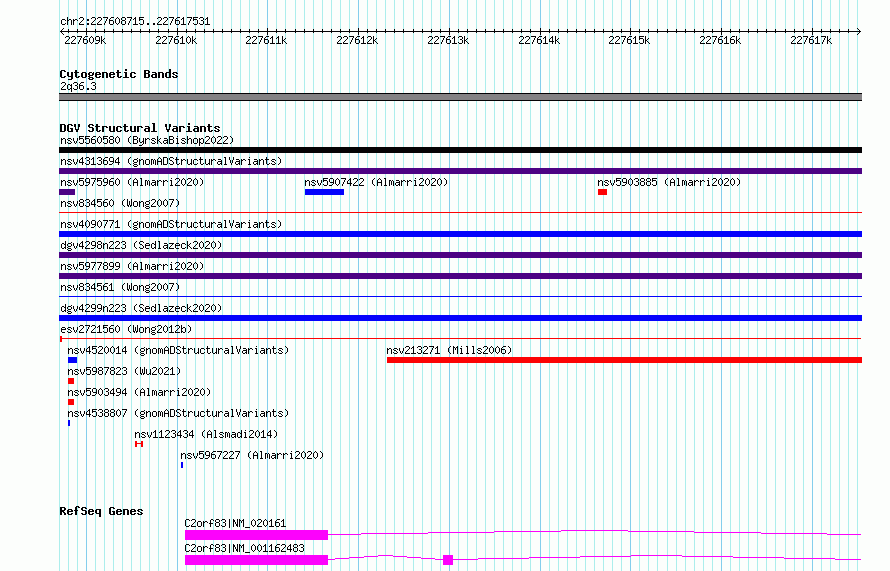Click the purple dgv4298n223 variant bar
The width and height of the screenshot is (890, 571).
(x=460, y=255)
